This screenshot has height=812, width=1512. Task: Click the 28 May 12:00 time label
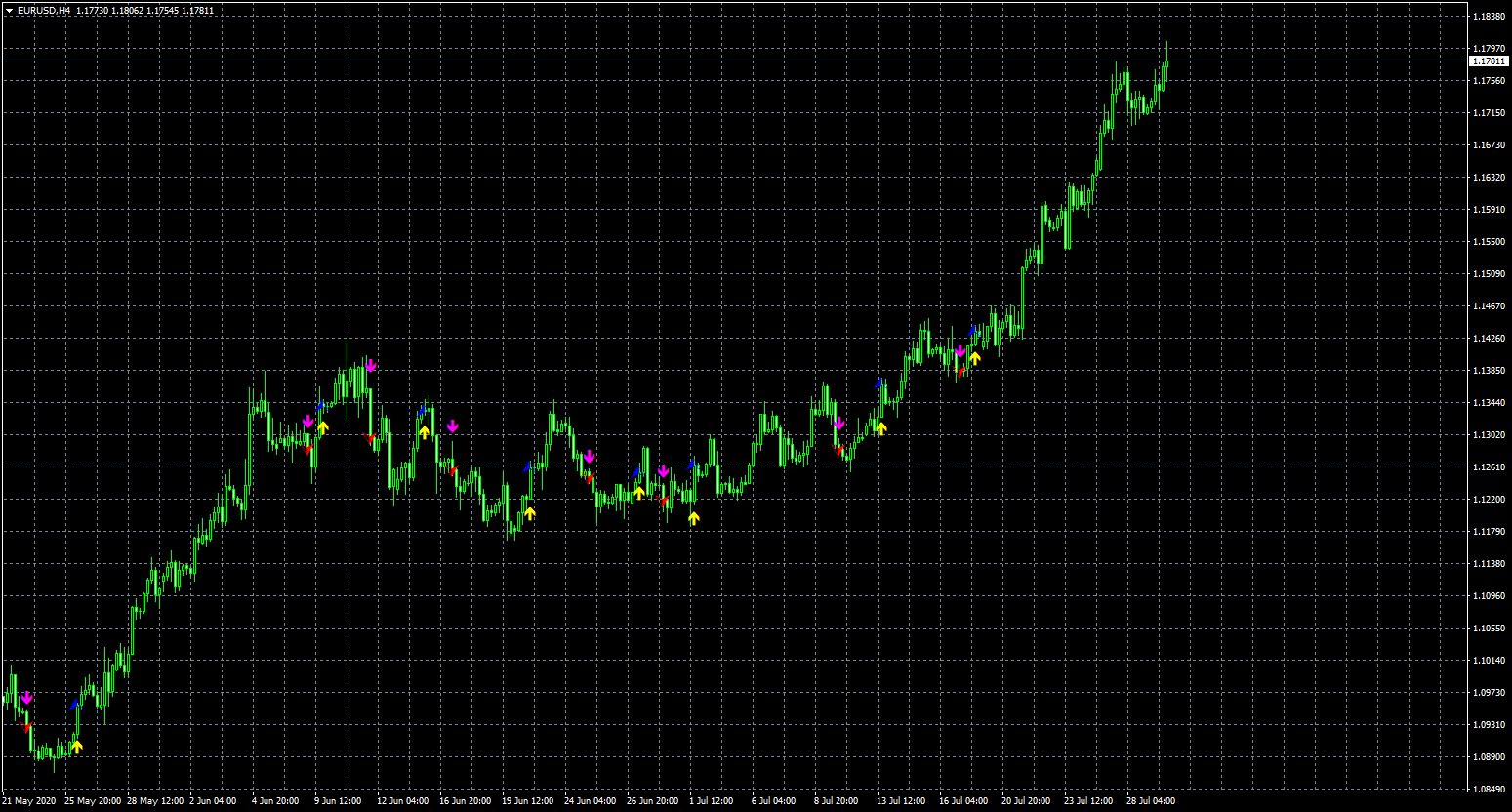tap(155, 801)
